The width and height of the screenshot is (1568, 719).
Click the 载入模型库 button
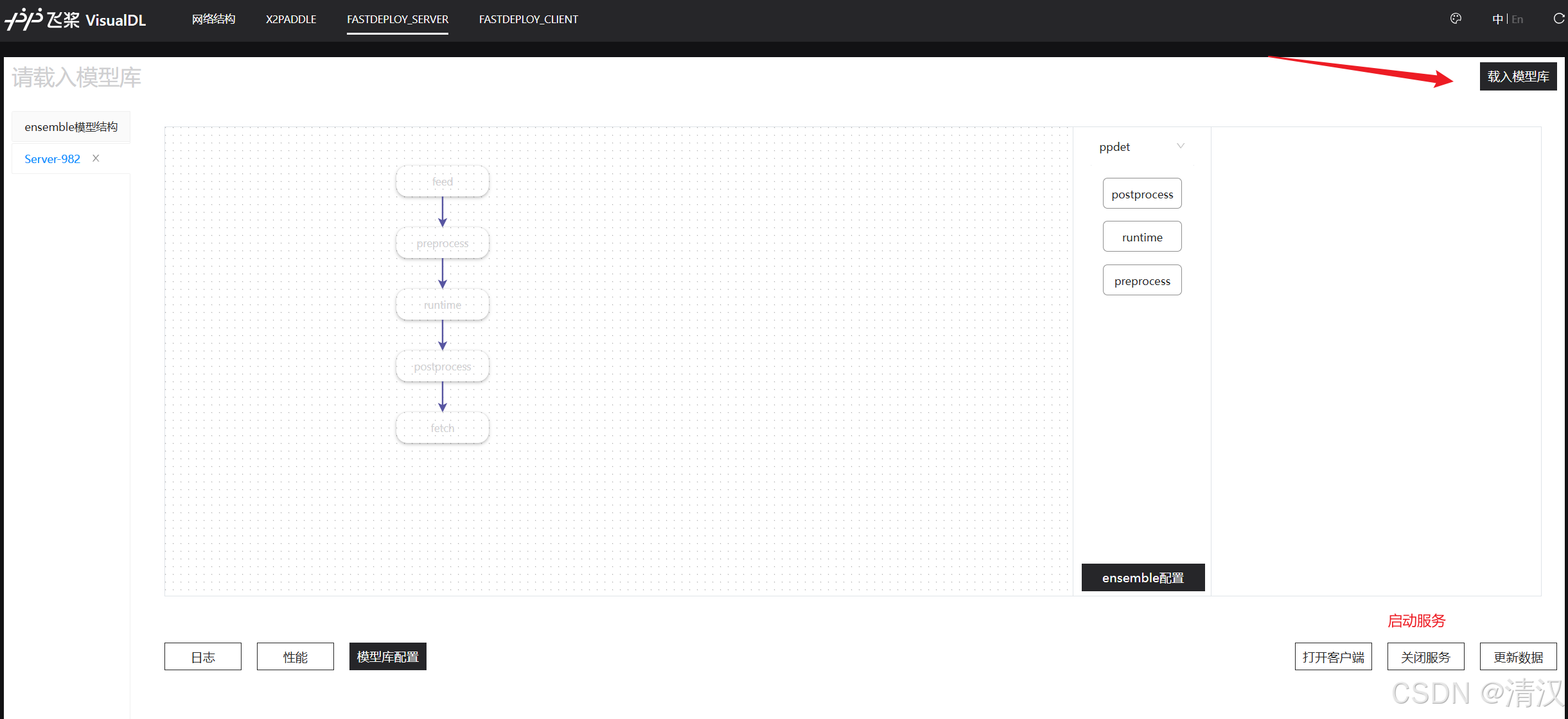1518,76
